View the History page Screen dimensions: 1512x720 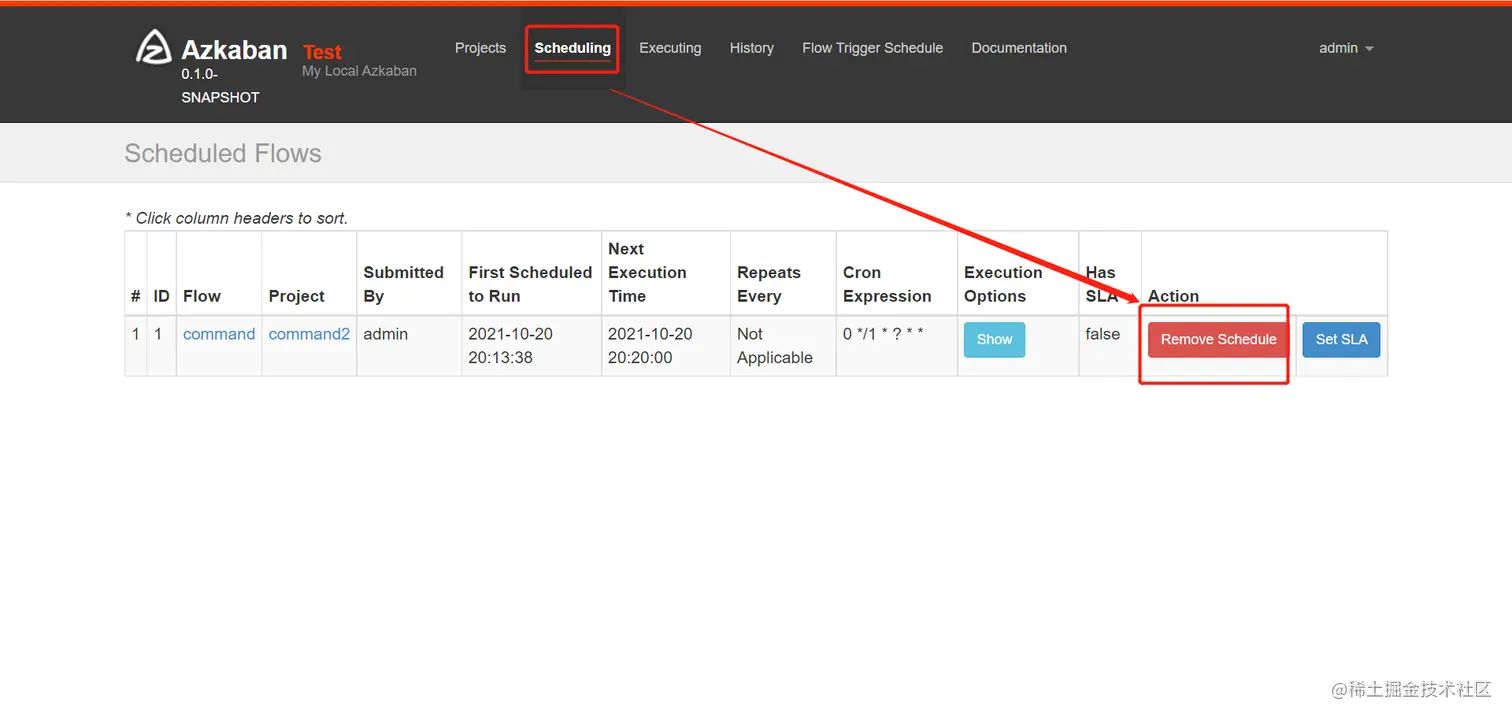[x=752, y=48]
